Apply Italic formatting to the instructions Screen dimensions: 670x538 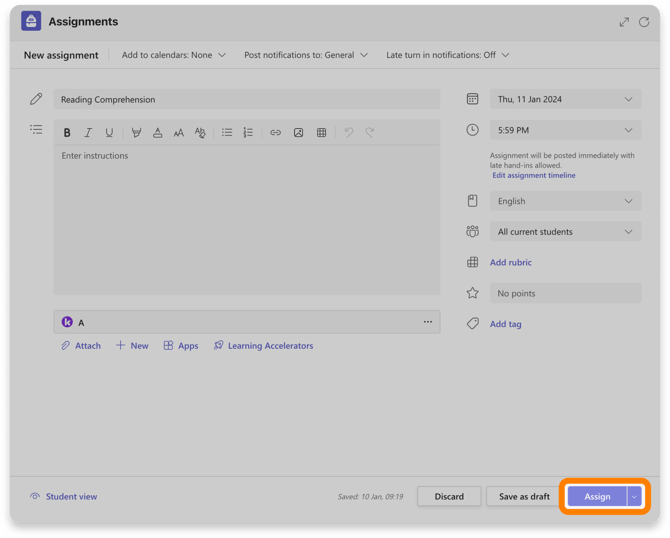pos(88,132)
